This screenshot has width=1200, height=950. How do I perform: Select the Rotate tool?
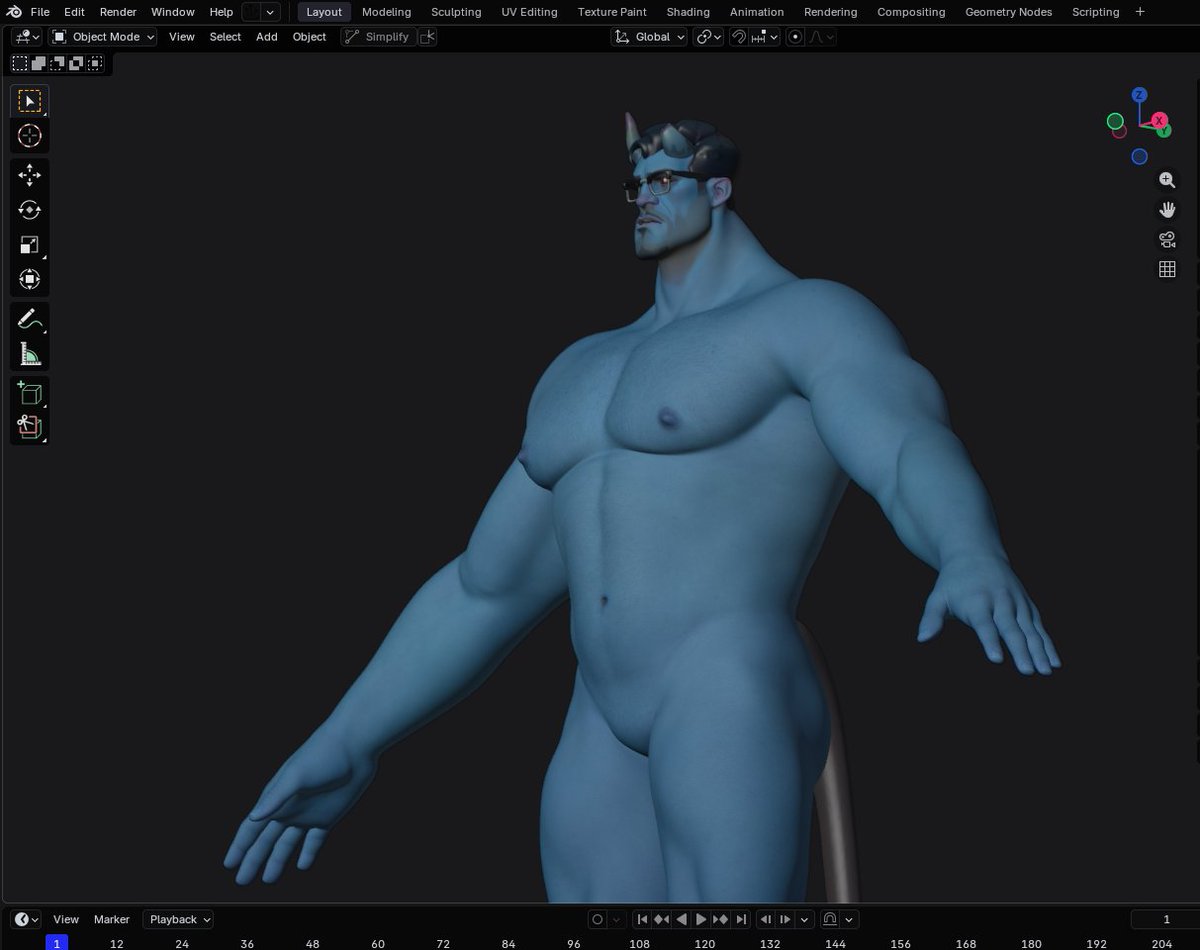coord(29,210)
